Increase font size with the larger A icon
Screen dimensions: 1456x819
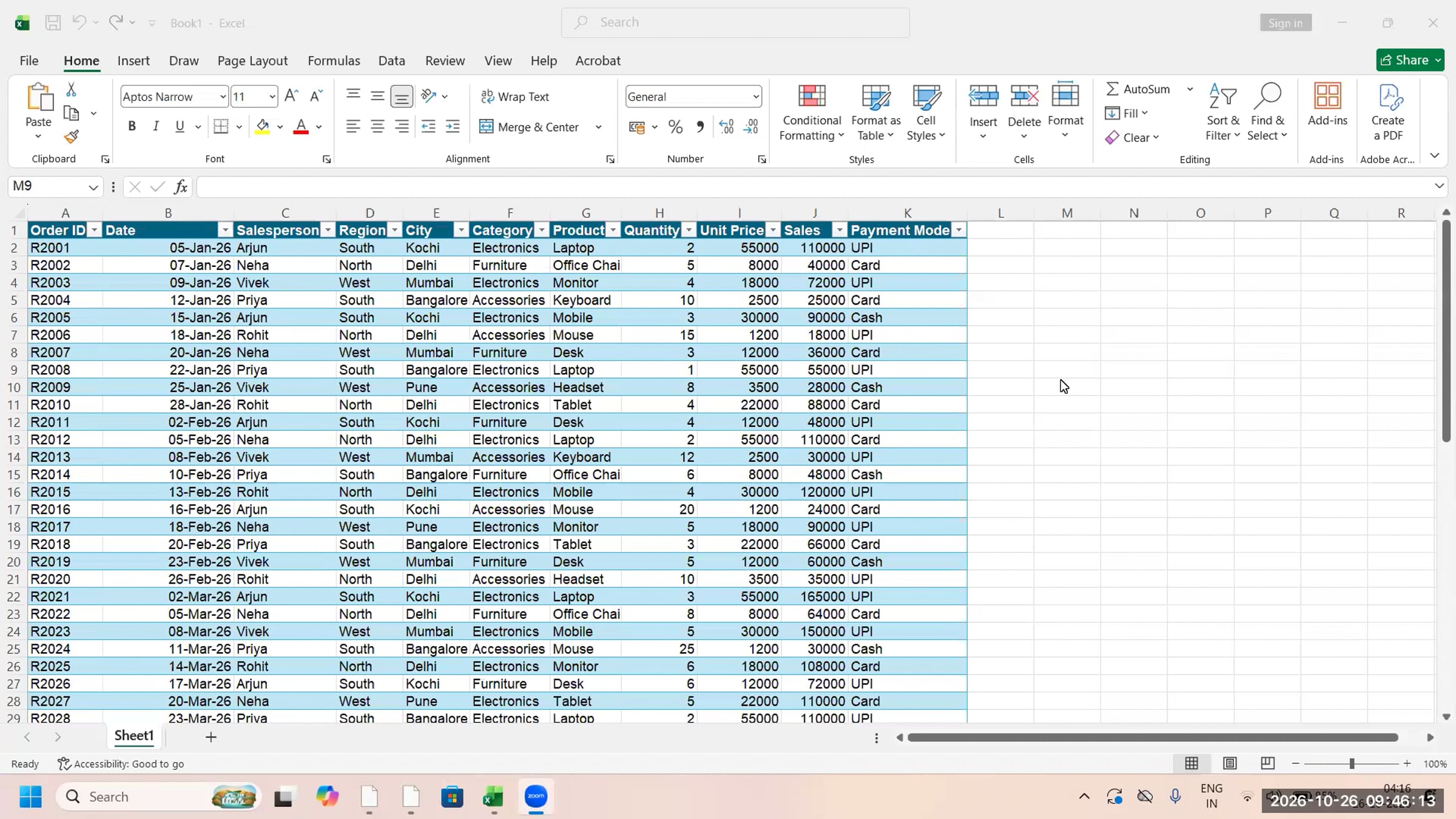(x=291, y=96)
